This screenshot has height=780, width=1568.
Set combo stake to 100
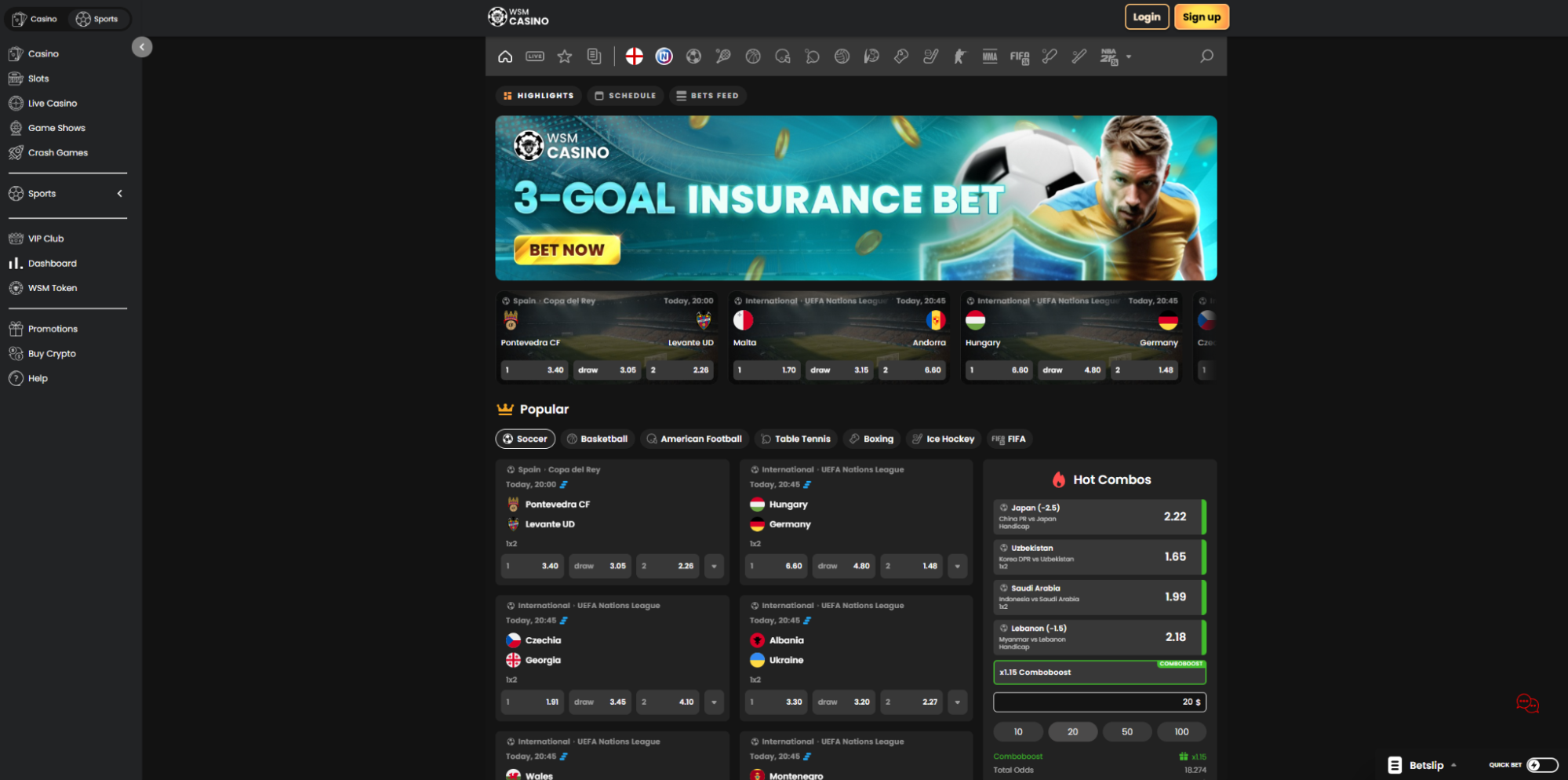[x=1181, y=731]
